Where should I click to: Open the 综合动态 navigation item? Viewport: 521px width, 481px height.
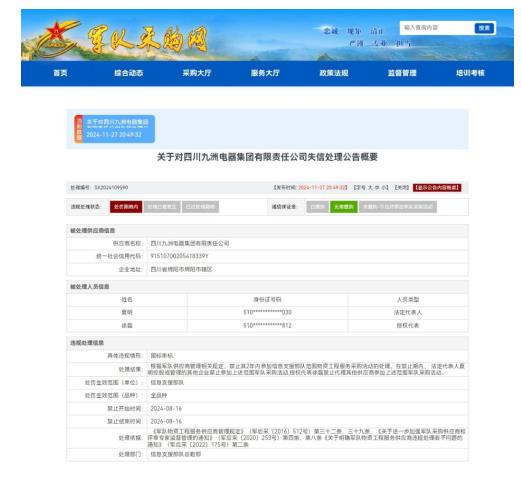129,73
